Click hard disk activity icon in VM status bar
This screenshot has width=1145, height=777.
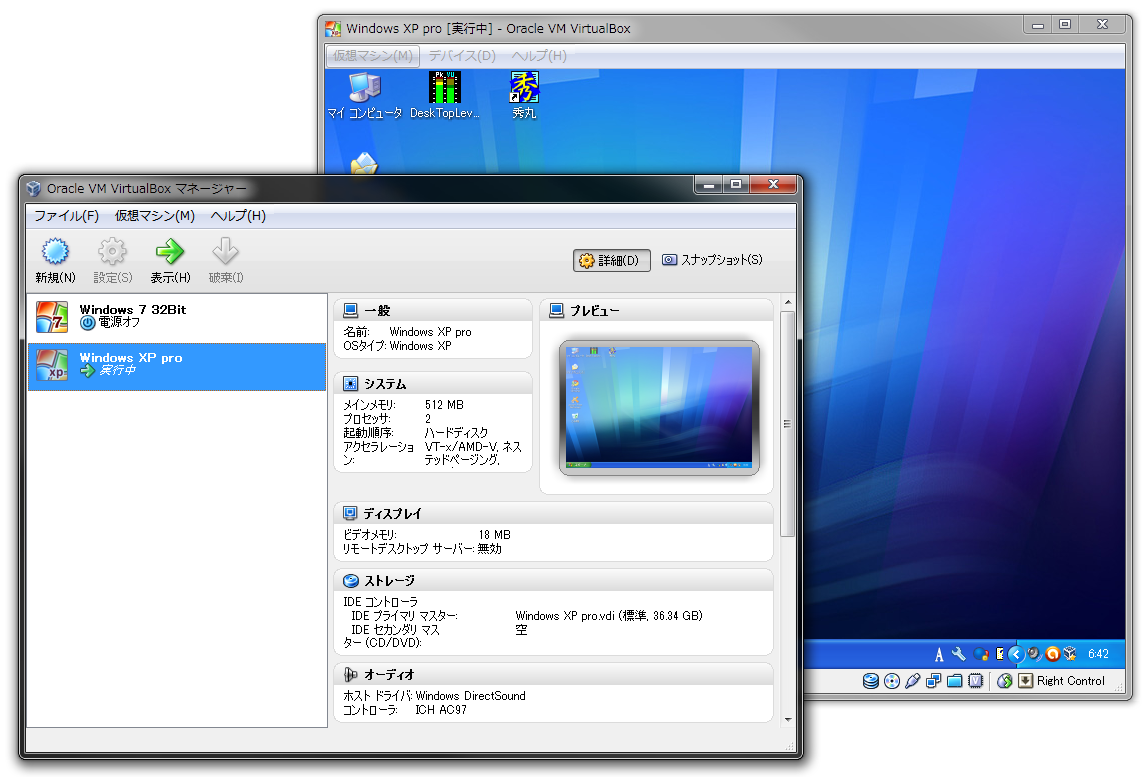click(x=870, y=681)
